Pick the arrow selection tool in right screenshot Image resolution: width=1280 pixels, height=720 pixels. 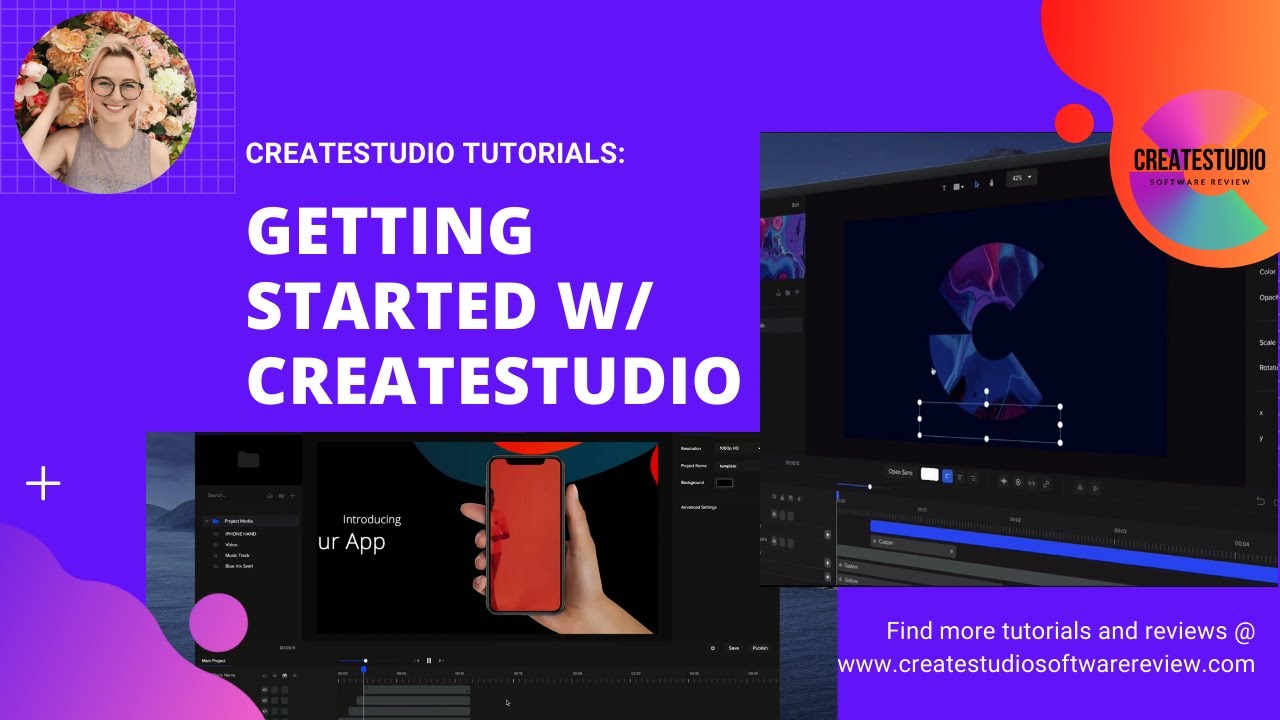coord(977,184)
